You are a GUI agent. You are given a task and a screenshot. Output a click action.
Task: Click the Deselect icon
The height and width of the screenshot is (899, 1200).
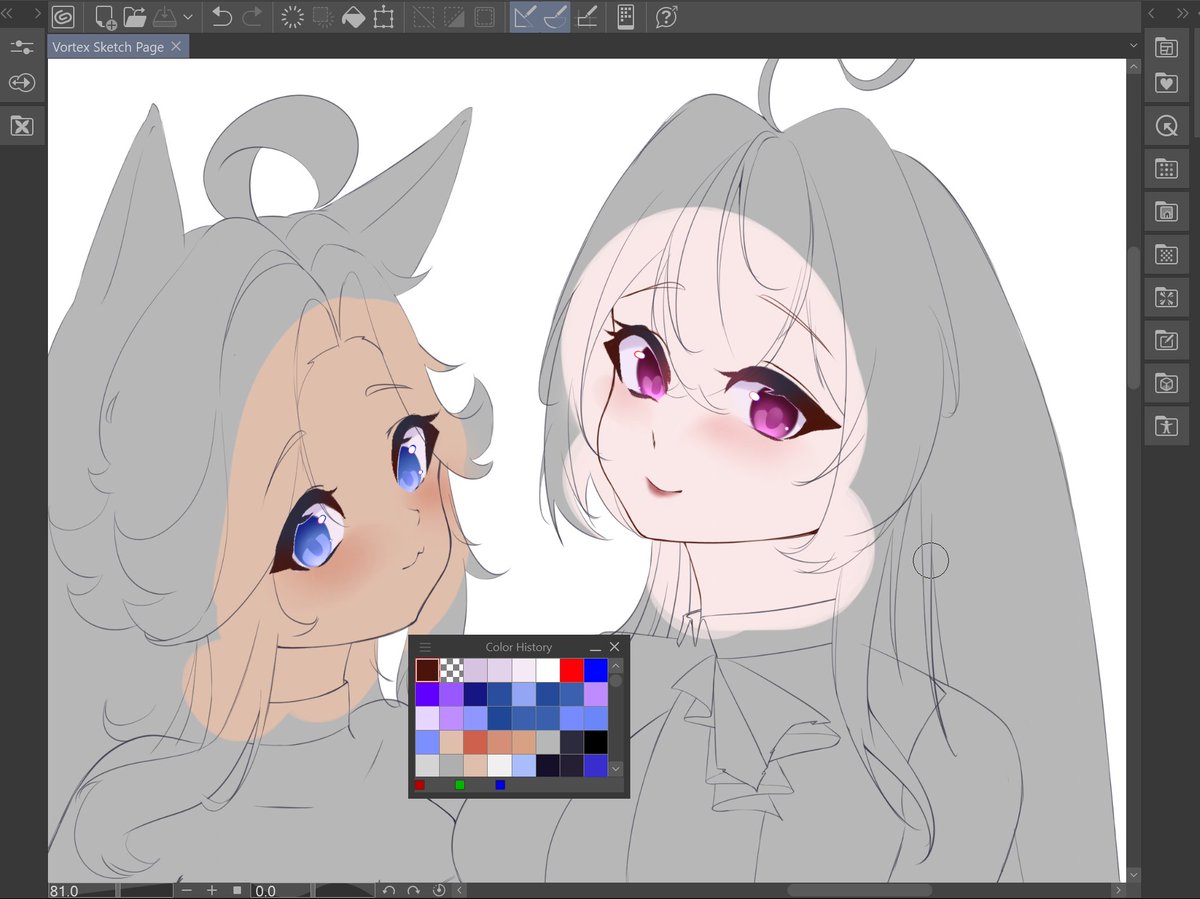tap(424, 16)
